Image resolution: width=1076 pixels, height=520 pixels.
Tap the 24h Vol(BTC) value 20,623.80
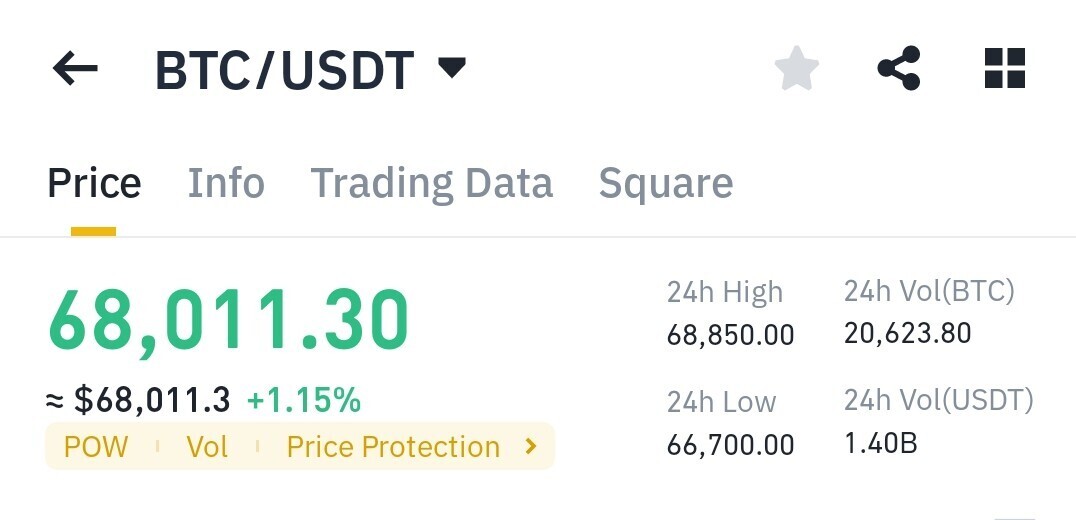pyautogui.click(x=907, y=333)
